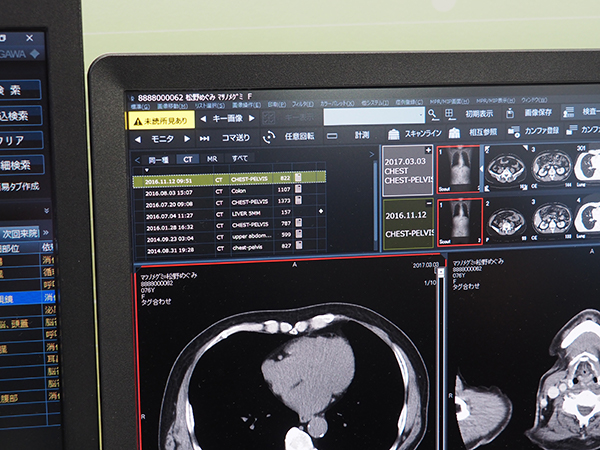The width and height of the screenshot is (600, 450).
Task: Click the previous monitor arrow
Action: (140, 138)
